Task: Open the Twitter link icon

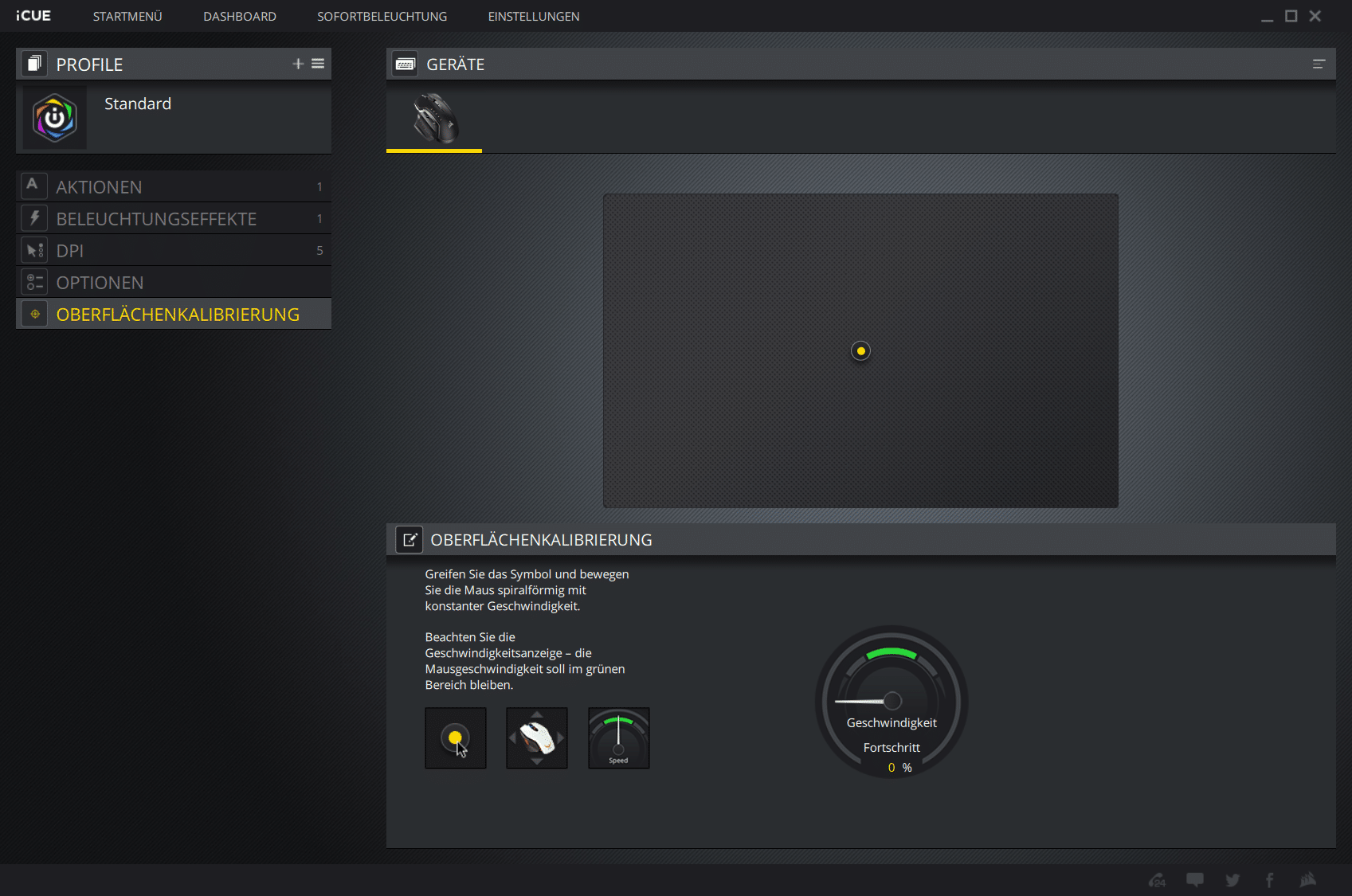Action: (1232, 880)
